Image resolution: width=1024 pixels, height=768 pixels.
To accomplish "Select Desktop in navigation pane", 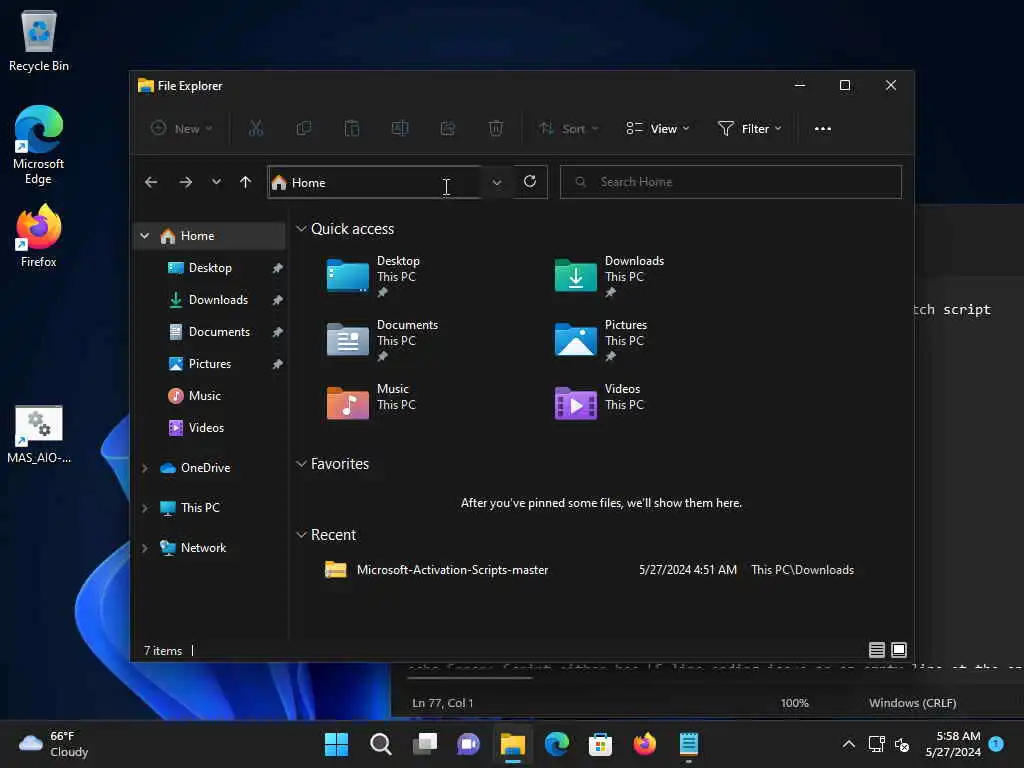I will [x=210, y=268].
